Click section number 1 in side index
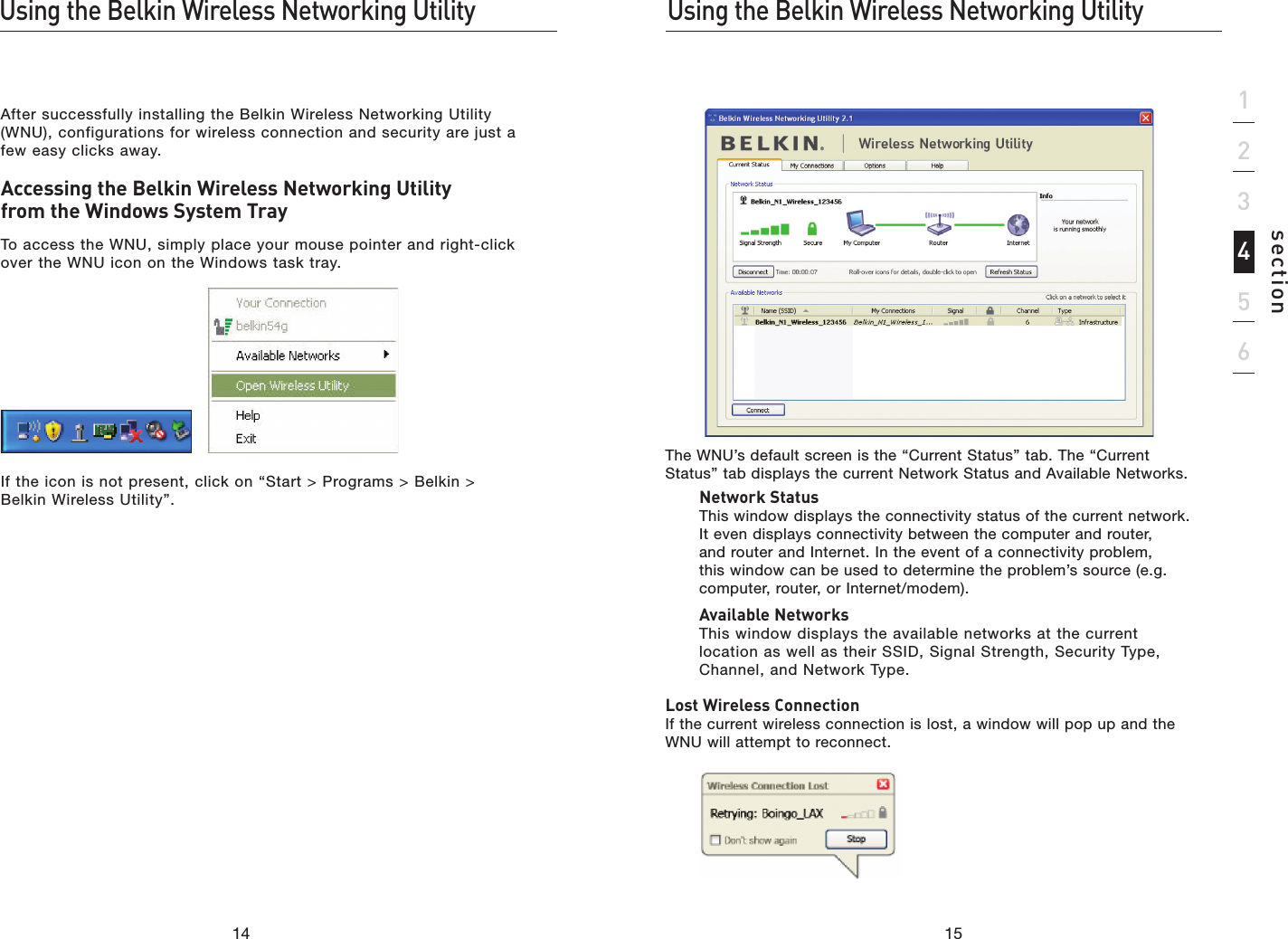The width and height of the screenshot is (1288, 939). [1244, 100]
